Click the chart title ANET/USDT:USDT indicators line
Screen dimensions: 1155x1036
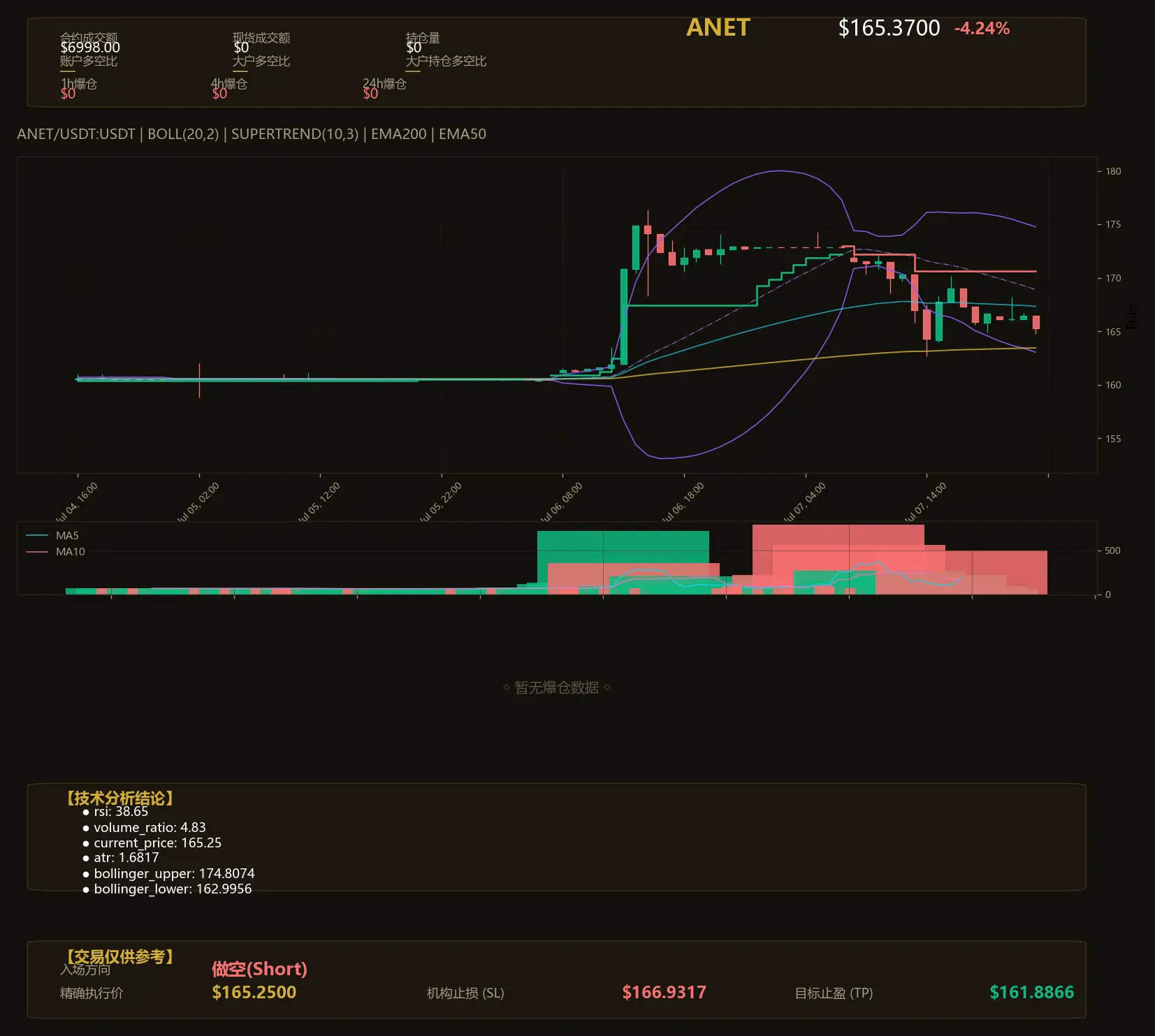pyautogui.click(x=252, y=134)
